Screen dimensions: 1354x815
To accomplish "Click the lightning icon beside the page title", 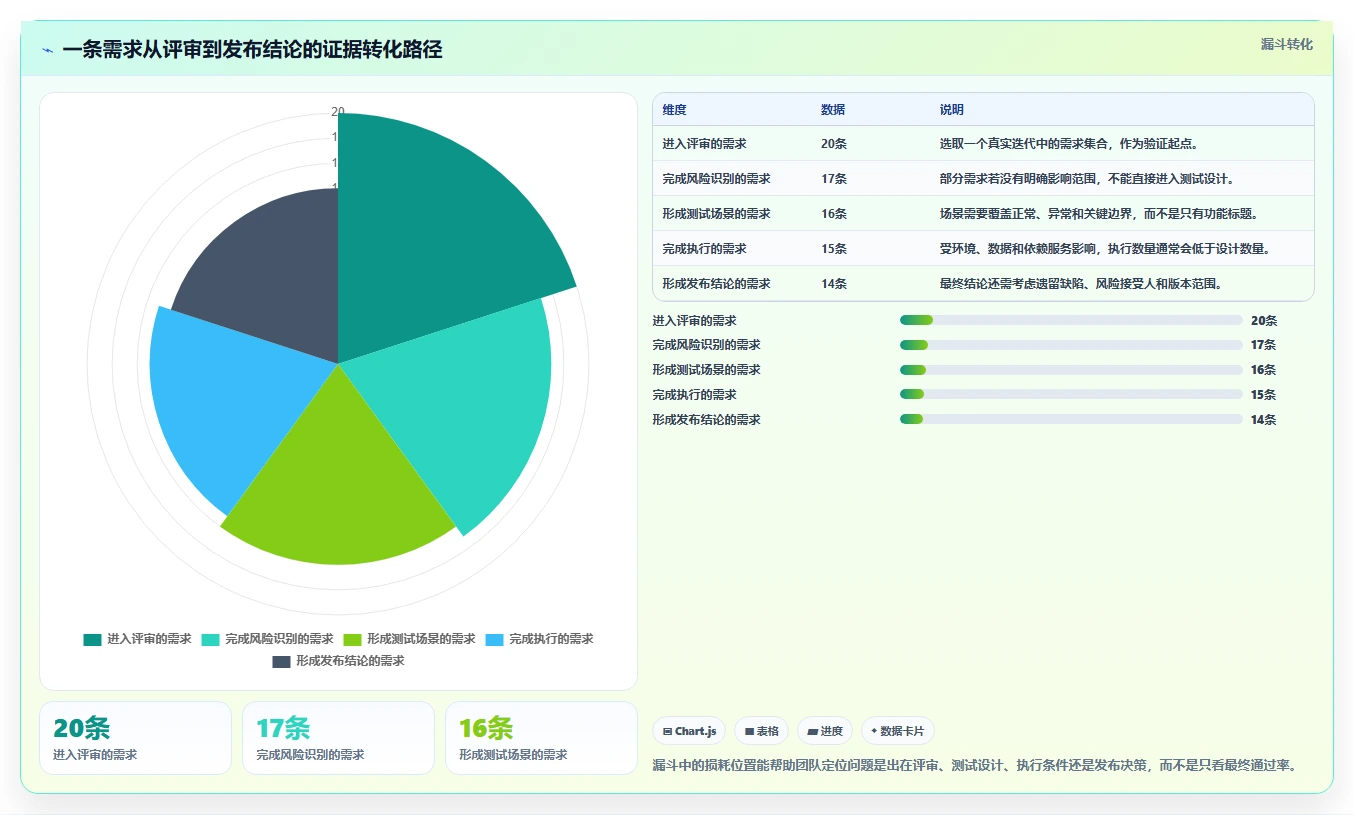I will (47, 50).
